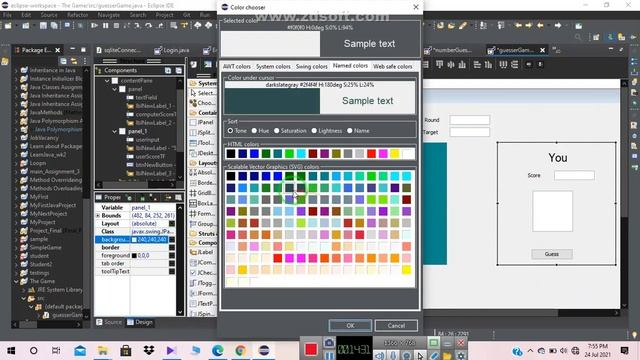This screenshot has width=640, height=360.
Task: Click the Suspend (pause) icon in toolbar
Action: point(106,26)
